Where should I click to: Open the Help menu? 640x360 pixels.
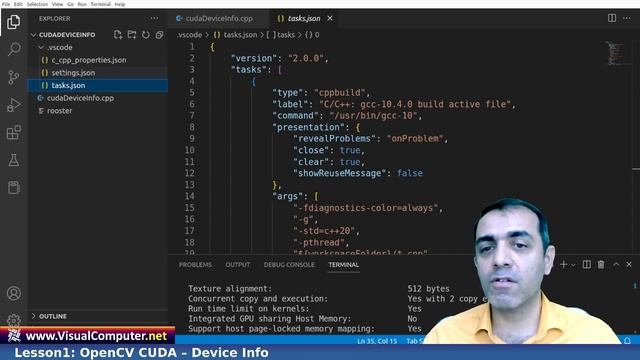click(120, 4)
